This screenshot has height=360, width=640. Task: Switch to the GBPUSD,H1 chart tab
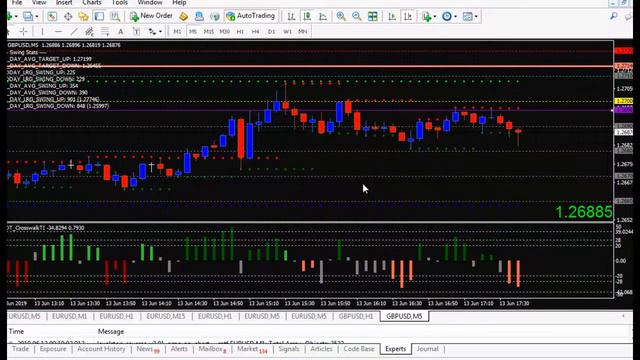coord(356,316)
